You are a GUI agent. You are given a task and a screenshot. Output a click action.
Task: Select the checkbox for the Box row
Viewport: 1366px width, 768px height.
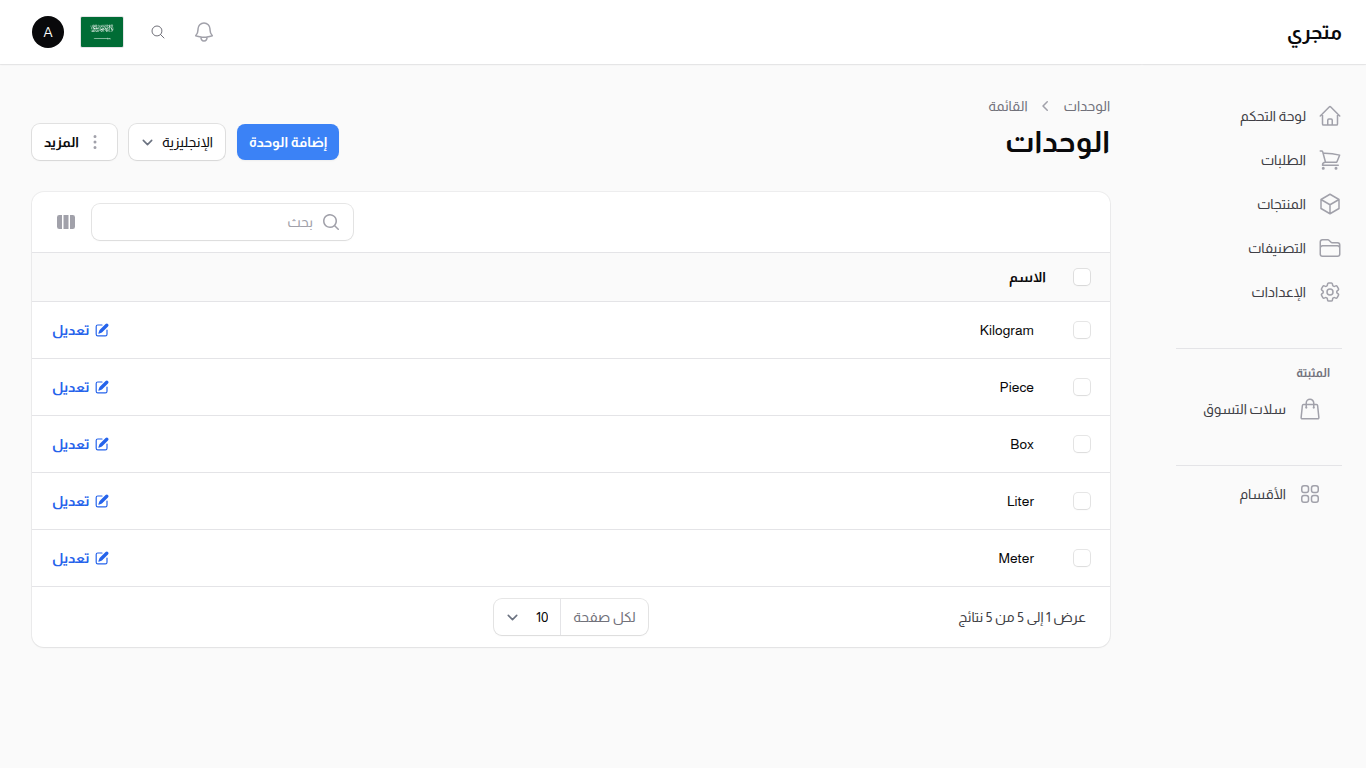tap(1082, 444)
